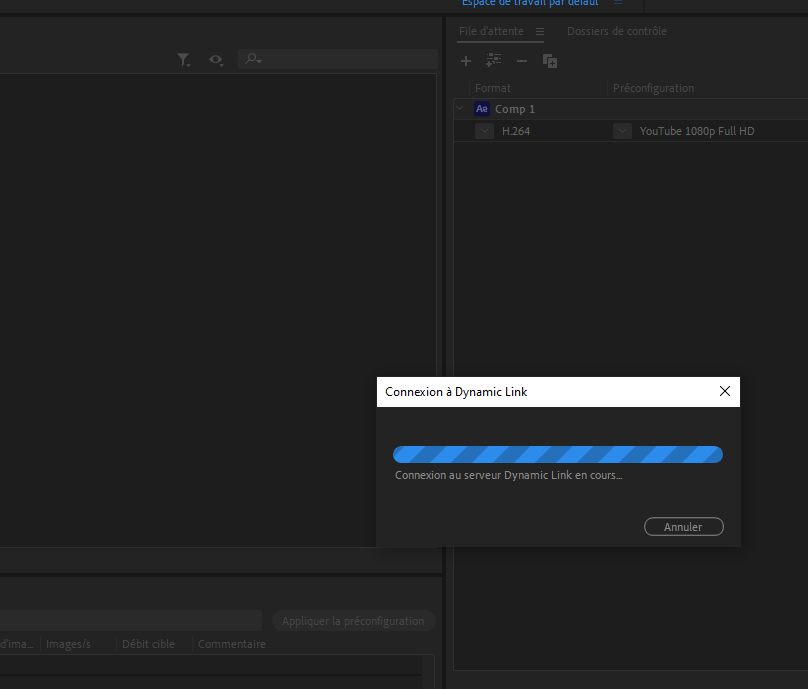Select the Comp 1 queue item

631,109
